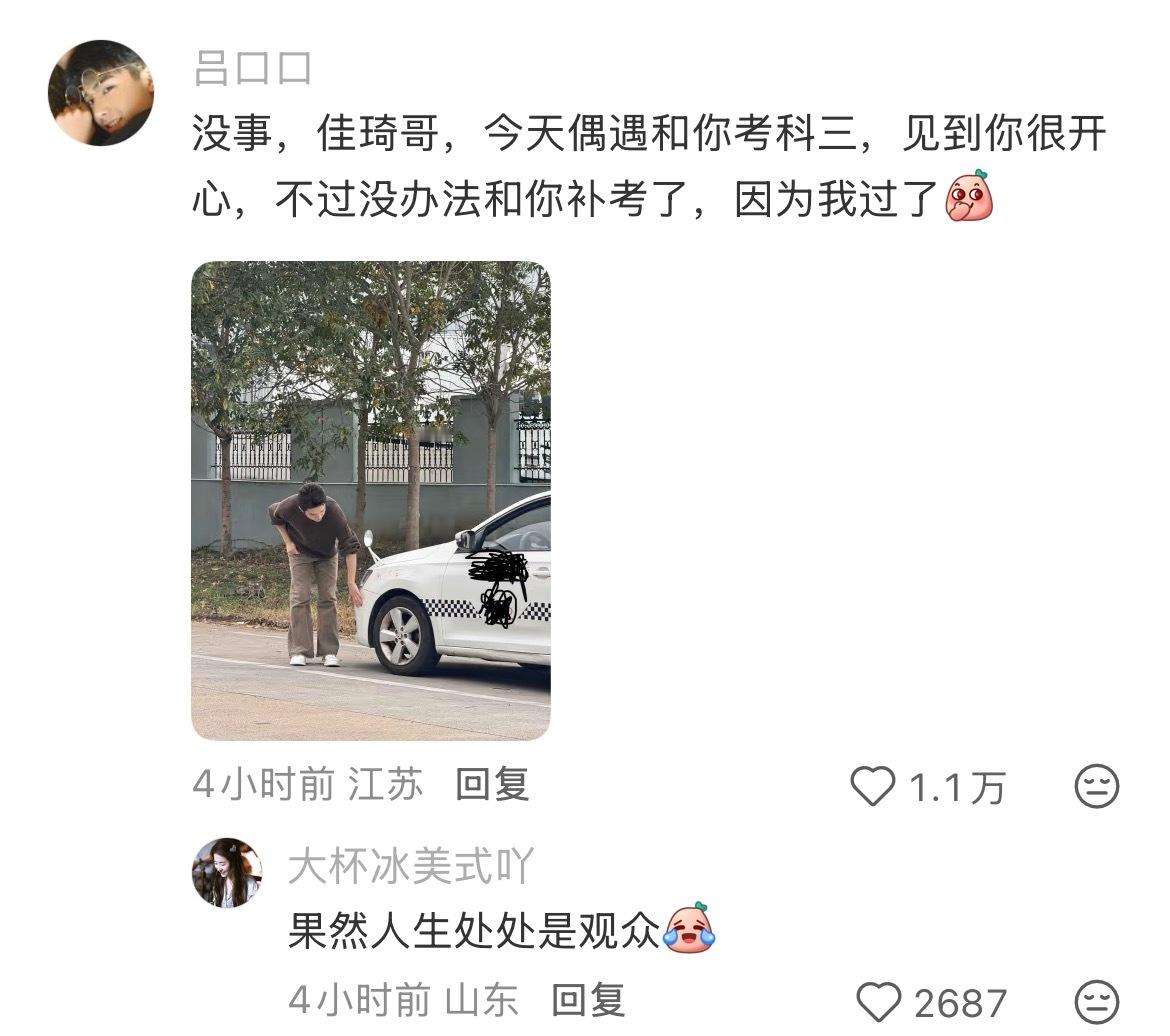Open profile via username 大杯冰美式吖
The height and width of the screenshot is (1036, 1170).
coord(411,867)
